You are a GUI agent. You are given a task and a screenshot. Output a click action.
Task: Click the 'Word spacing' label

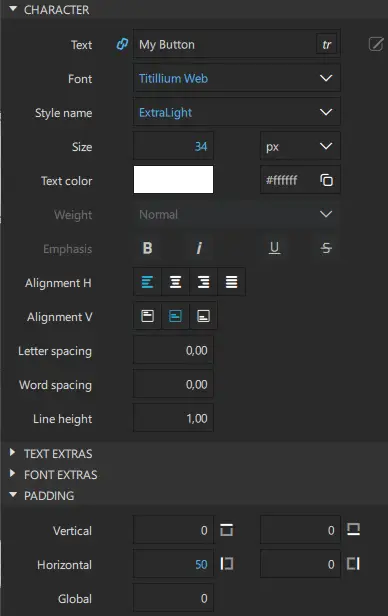55,385
